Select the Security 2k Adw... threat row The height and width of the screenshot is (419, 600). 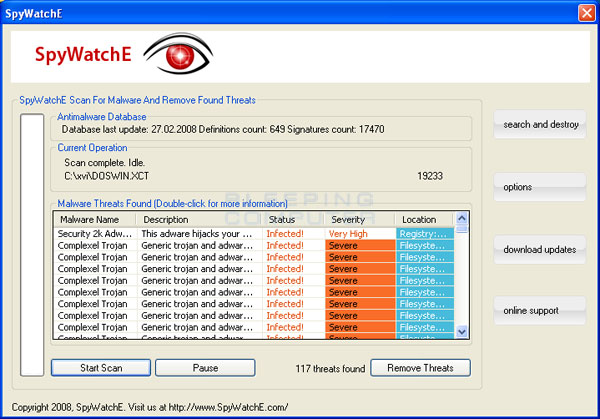(254, 233)
